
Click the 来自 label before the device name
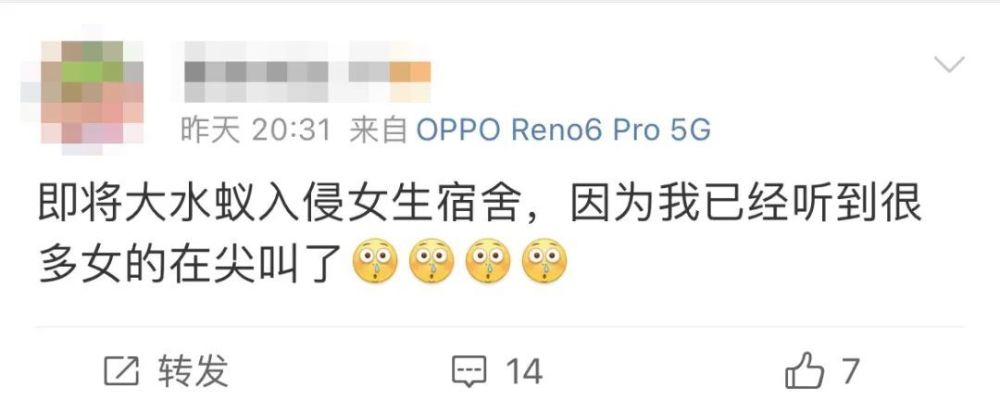click(379, 131)
